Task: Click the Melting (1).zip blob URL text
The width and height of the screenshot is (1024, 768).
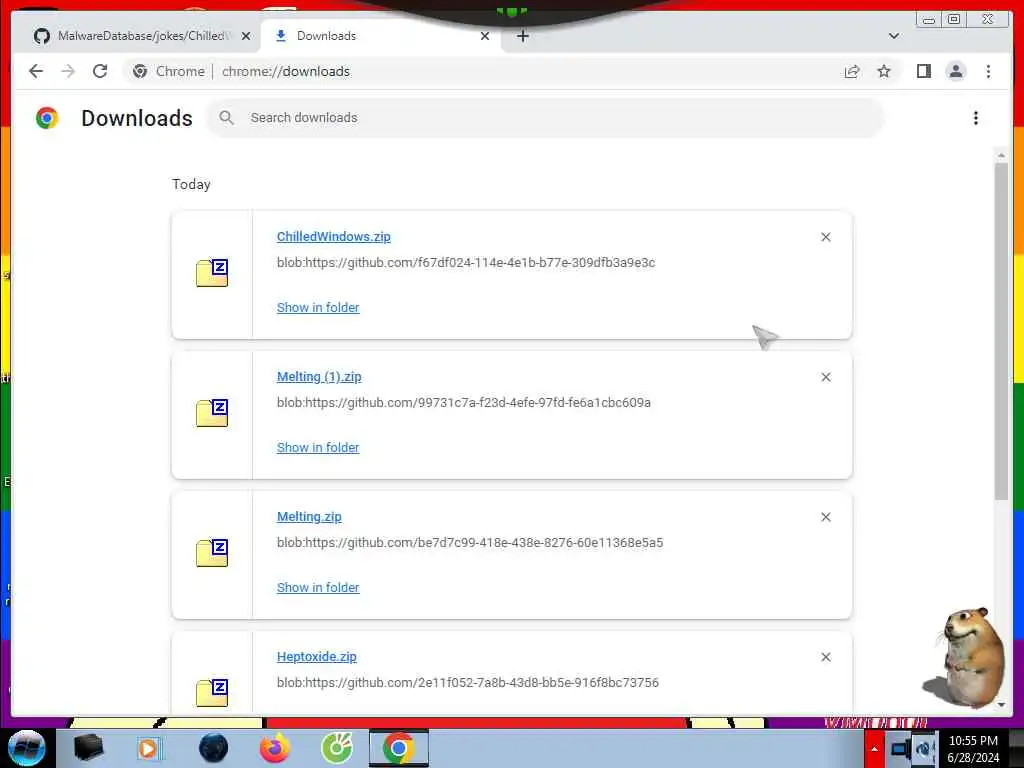Action: [x=464, y=402]
